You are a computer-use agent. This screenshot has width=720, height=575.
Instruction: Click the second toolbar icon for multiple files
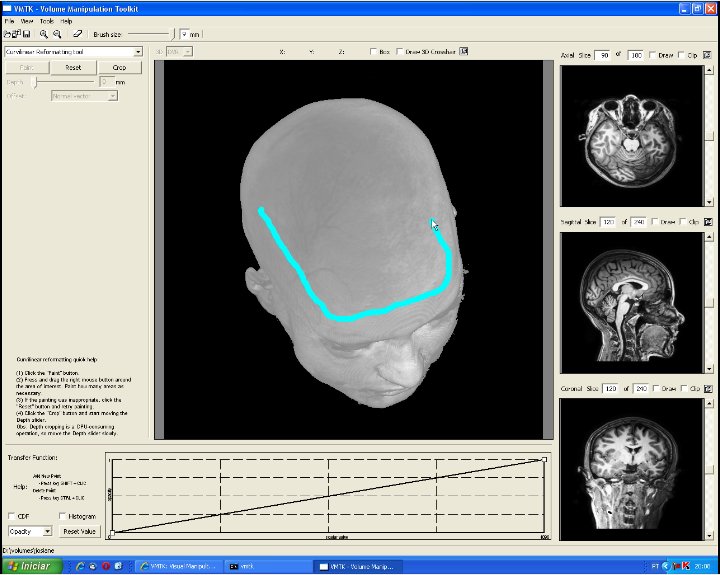coord(17,34)
